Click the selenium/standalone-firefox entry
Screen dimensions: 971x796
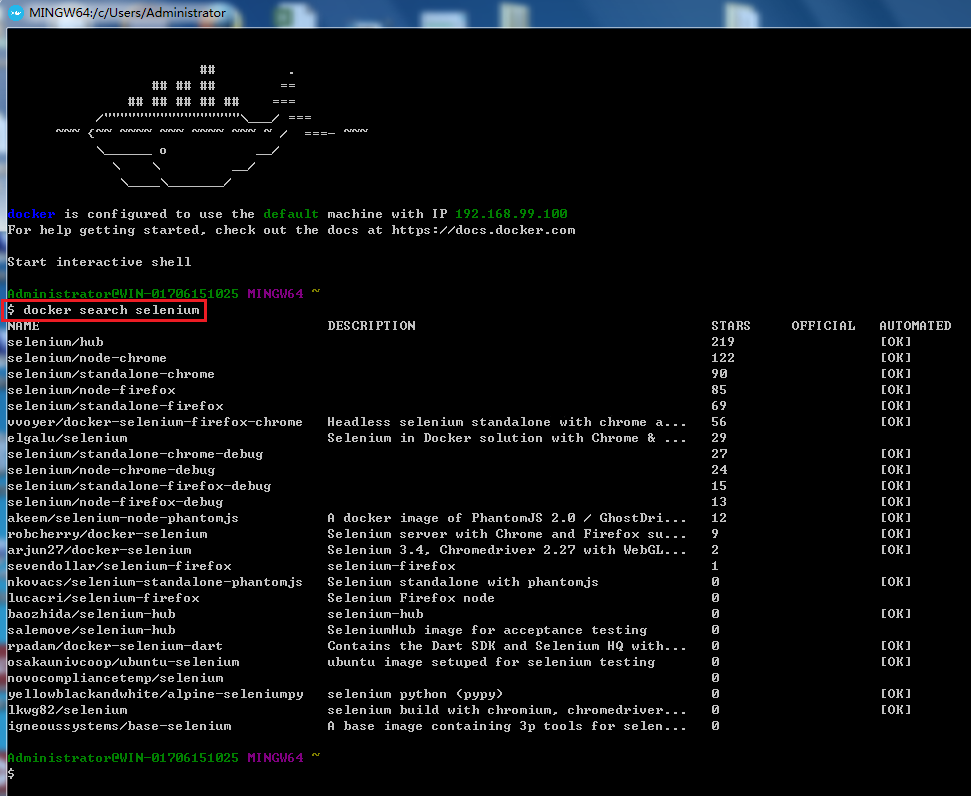tap(115, 406)
